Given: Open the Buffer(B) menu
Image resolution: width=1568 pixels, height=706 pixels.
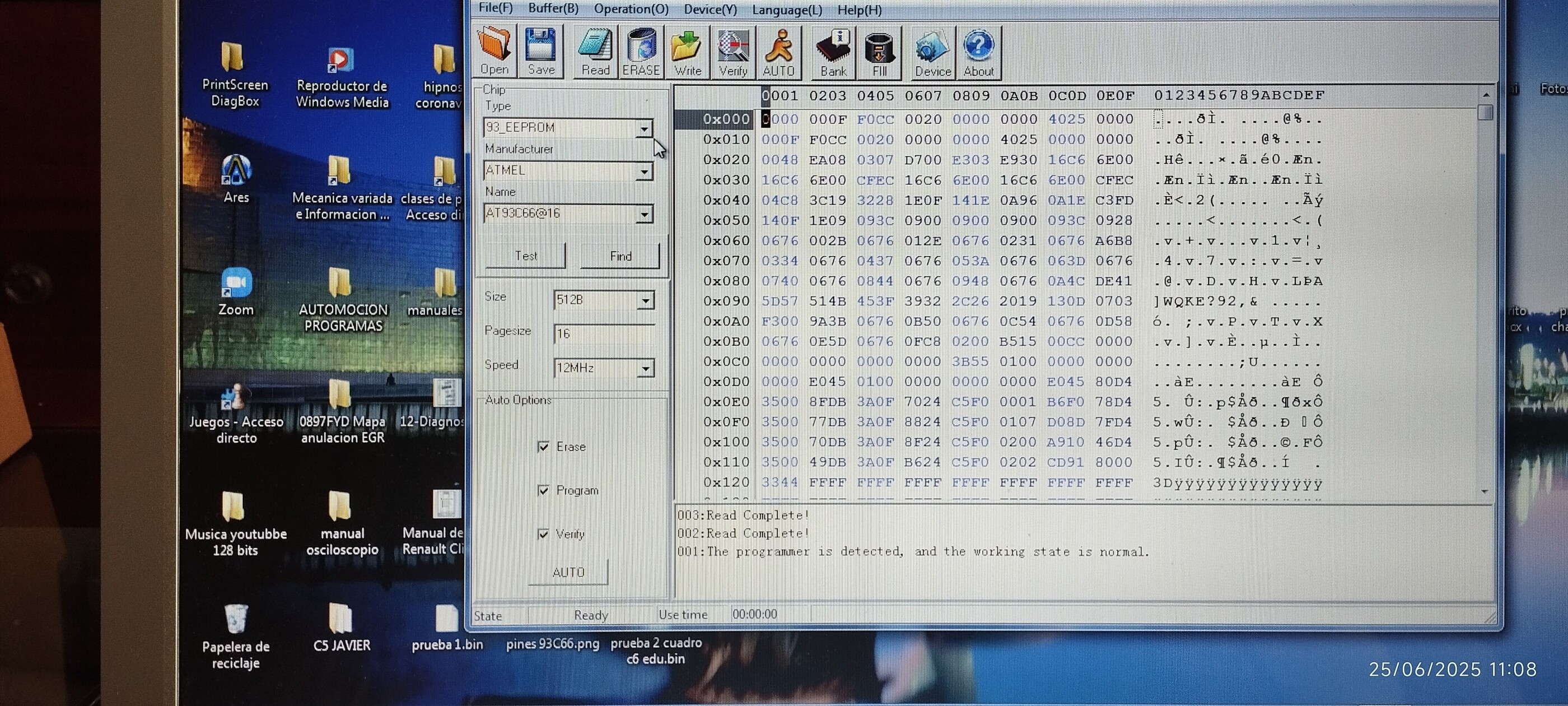Looking at the screenshot, I should [x=553, y=8].
